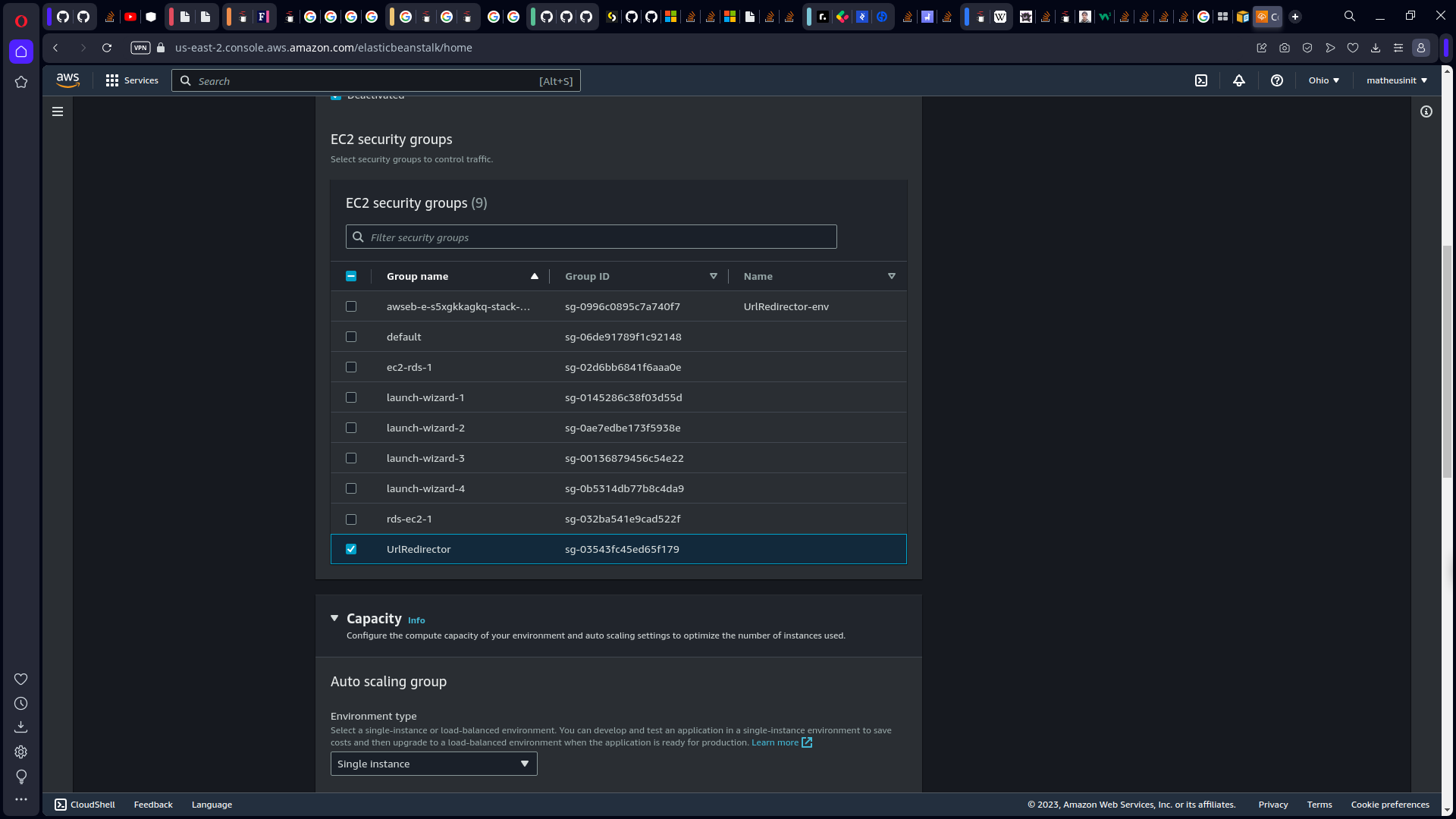1456x819 pixels.
Task: Open CloudShell terminal icon in AWS header
Action: point(1202,80)
